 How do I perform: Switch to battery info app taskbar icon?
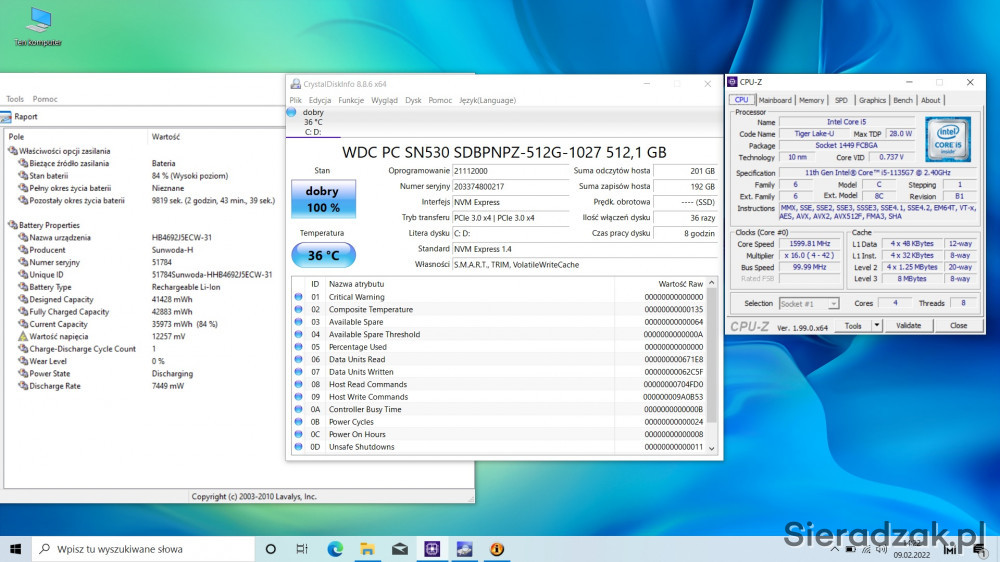point(497,549)
